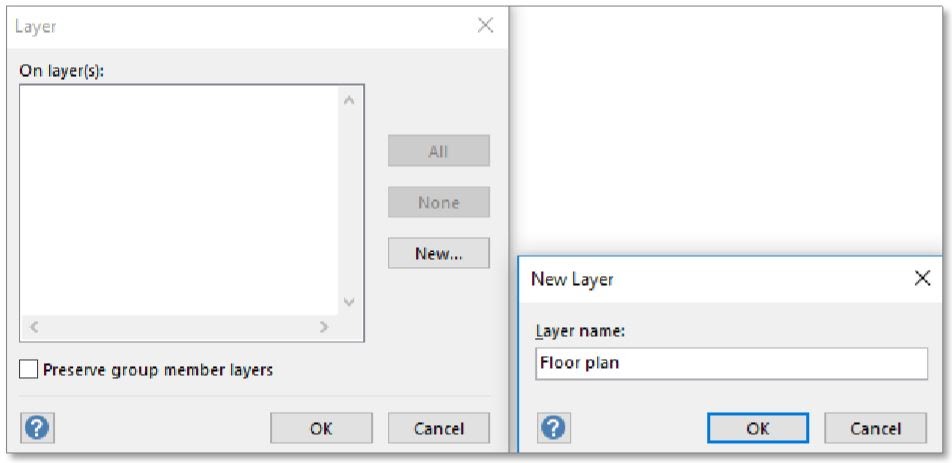The image size is (952, 463).
Task: Open help in the New Layer dialog
Action: (553, 428)
